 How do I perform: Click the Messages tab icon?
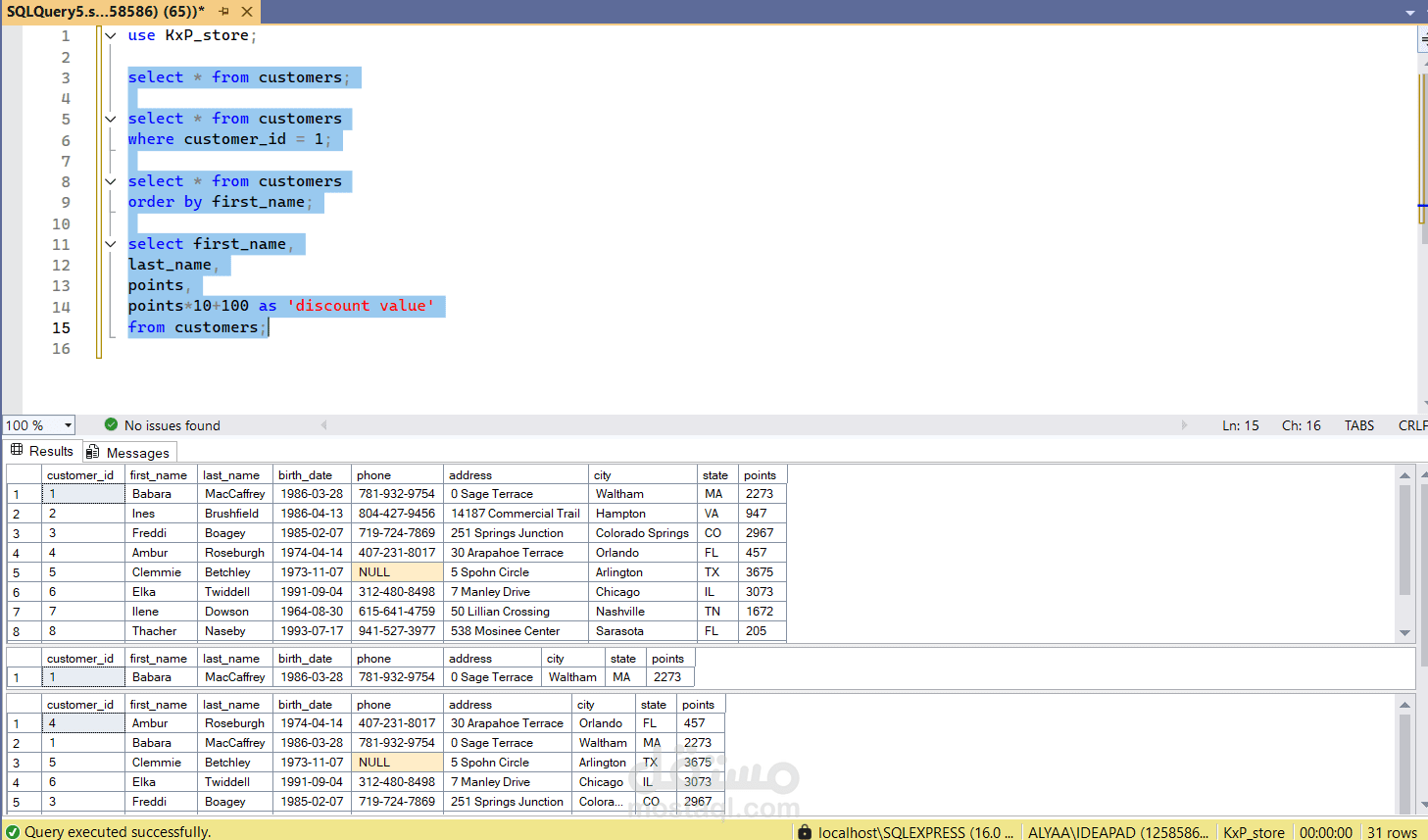93,452
